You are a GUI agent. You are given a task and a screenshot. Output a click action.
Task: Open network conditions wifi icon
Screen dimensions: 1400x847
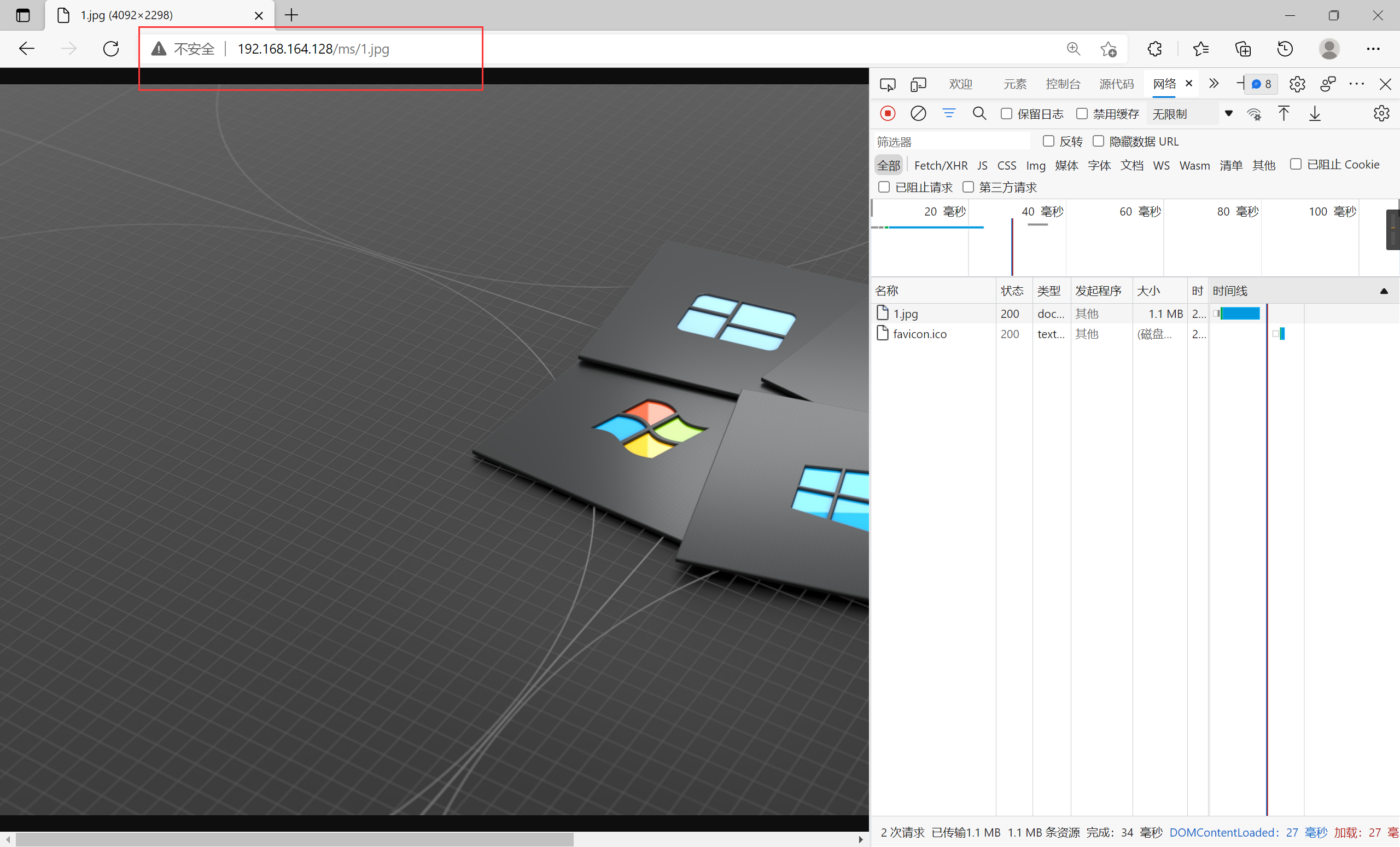pos(1254,114)
